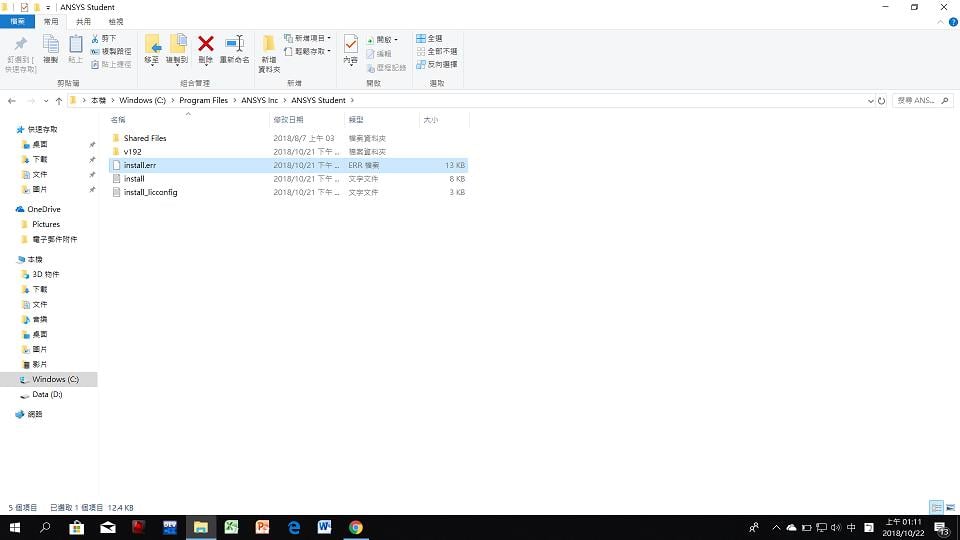Open Google Chrome from the taskbar
Viewport: 960px width, 540px height.
click(355, 527)
